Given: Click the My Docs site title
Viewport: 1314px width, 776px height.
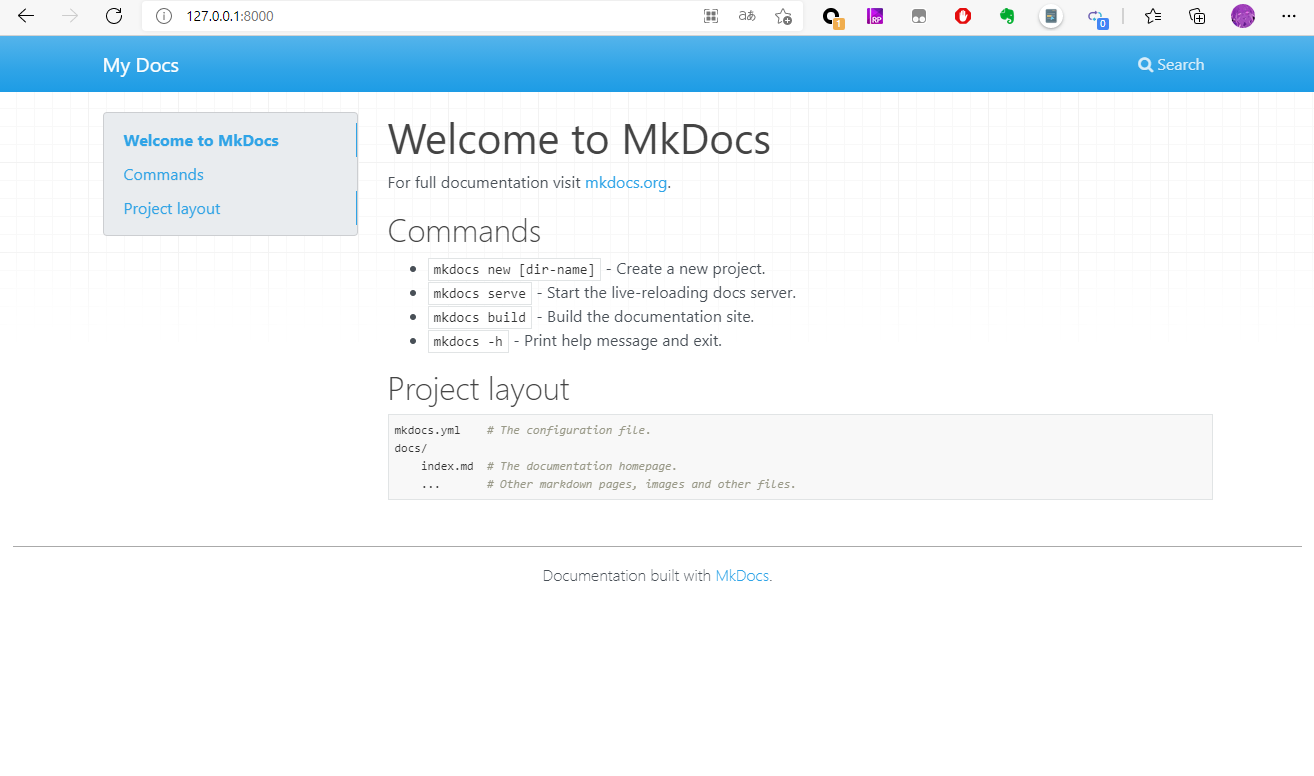Looking at the screenshot, I should coord(141,65).
